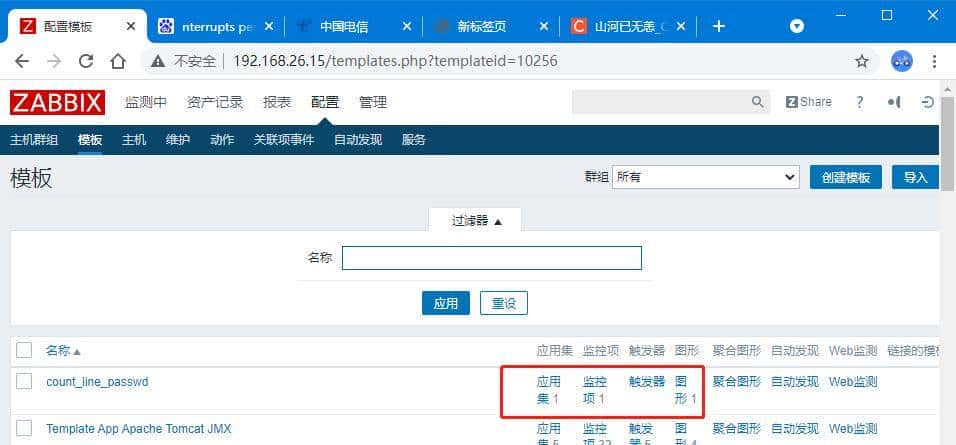Go to 关联项事件 submenu
The height and width of the screenshot is (445, 956).
click(x=284, y=140)
